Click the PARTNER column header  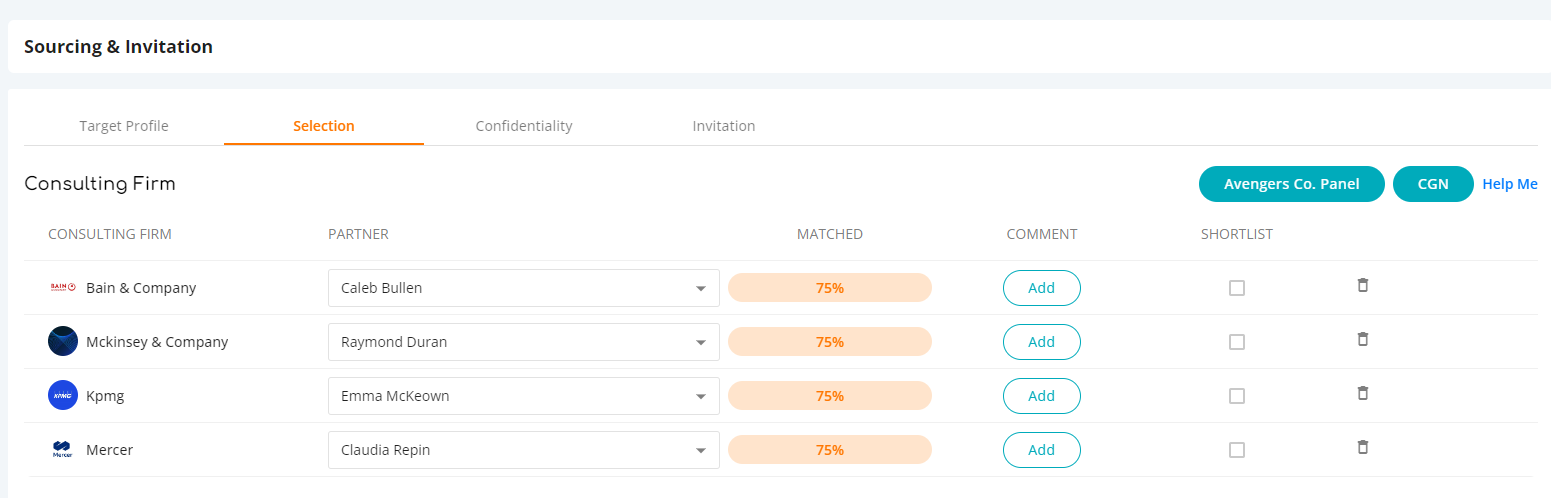click(358, 234)
